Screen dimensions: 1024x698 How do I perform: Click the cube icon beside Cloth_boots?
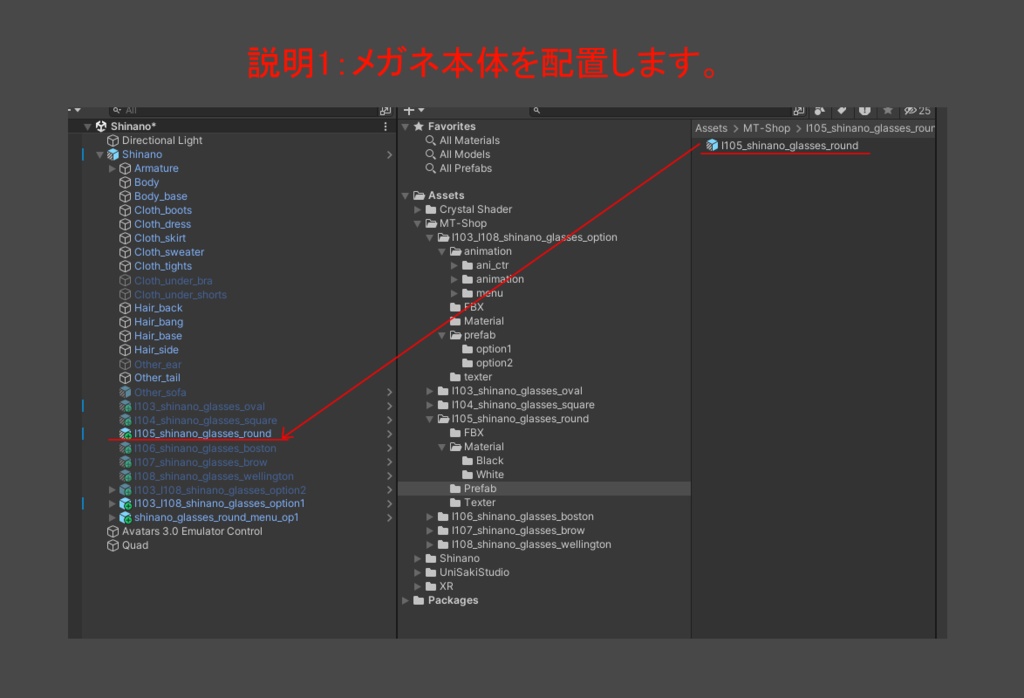[x=125, y=210]
